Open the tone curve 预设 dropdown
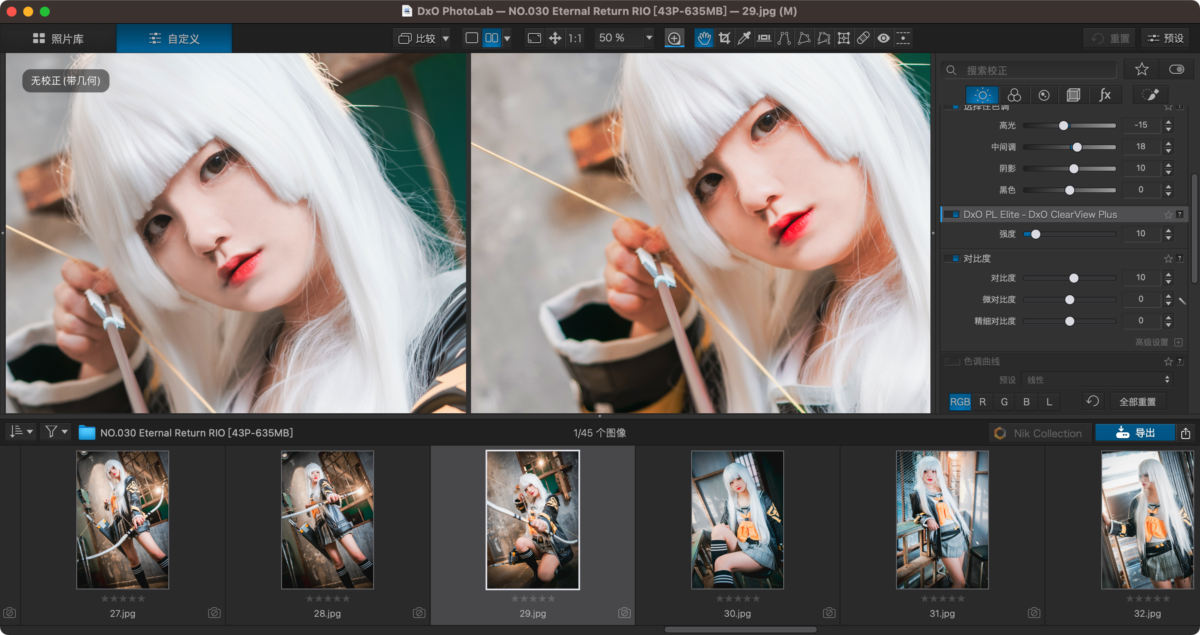 [x=1098, y=380]
